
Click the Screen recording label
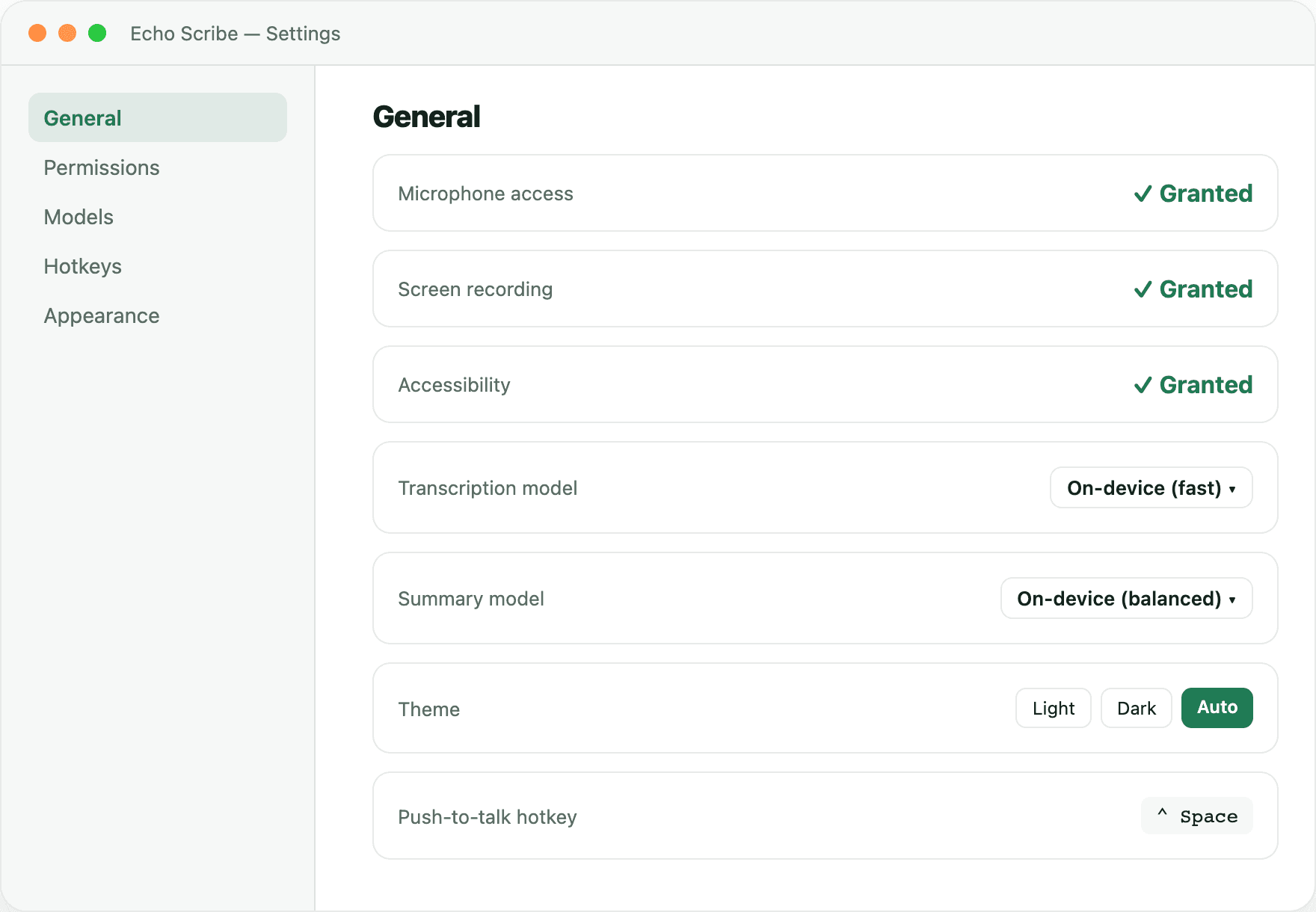point(476,289)
